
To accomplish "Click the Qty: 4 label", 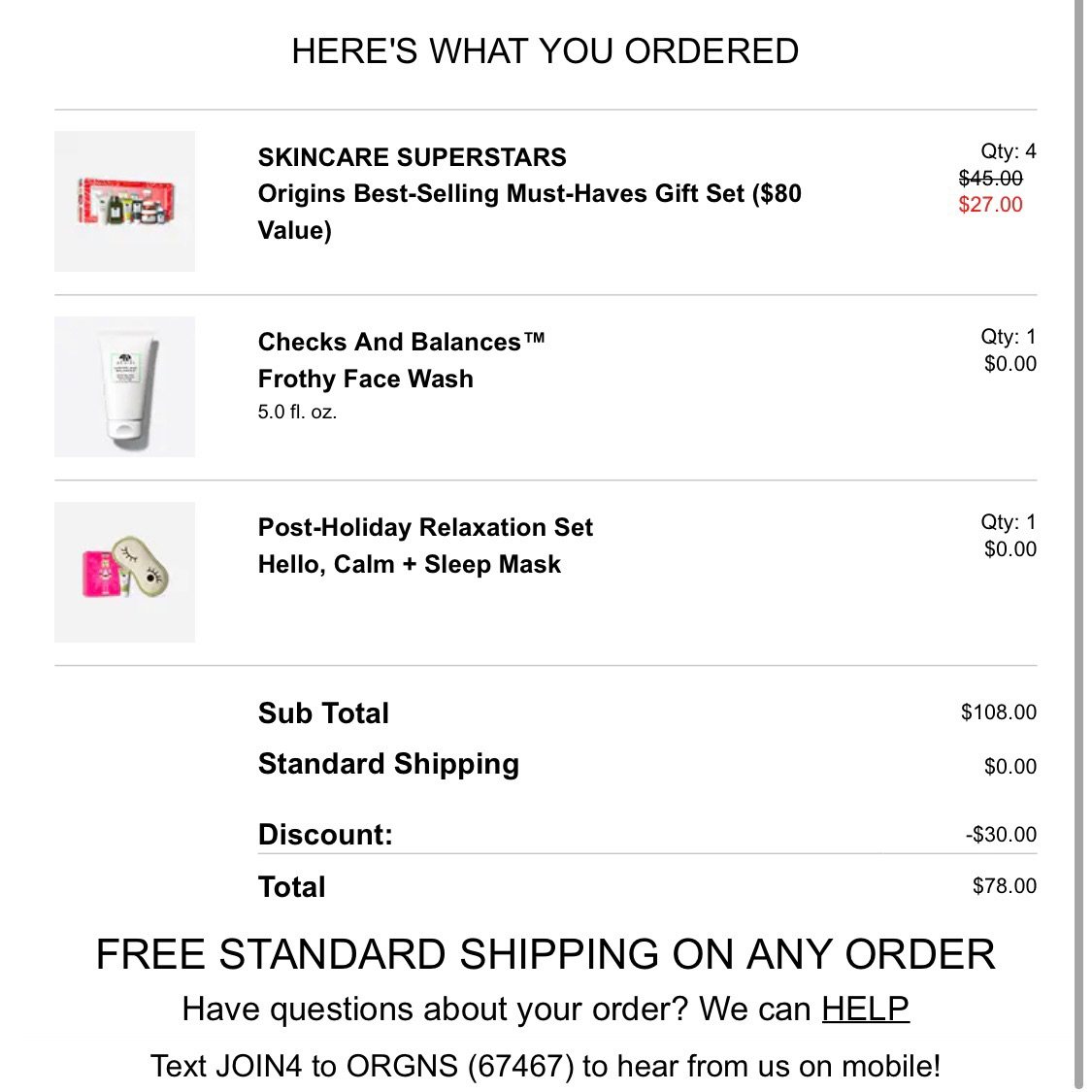I will pyautogui.click(x=1009, y=151).
